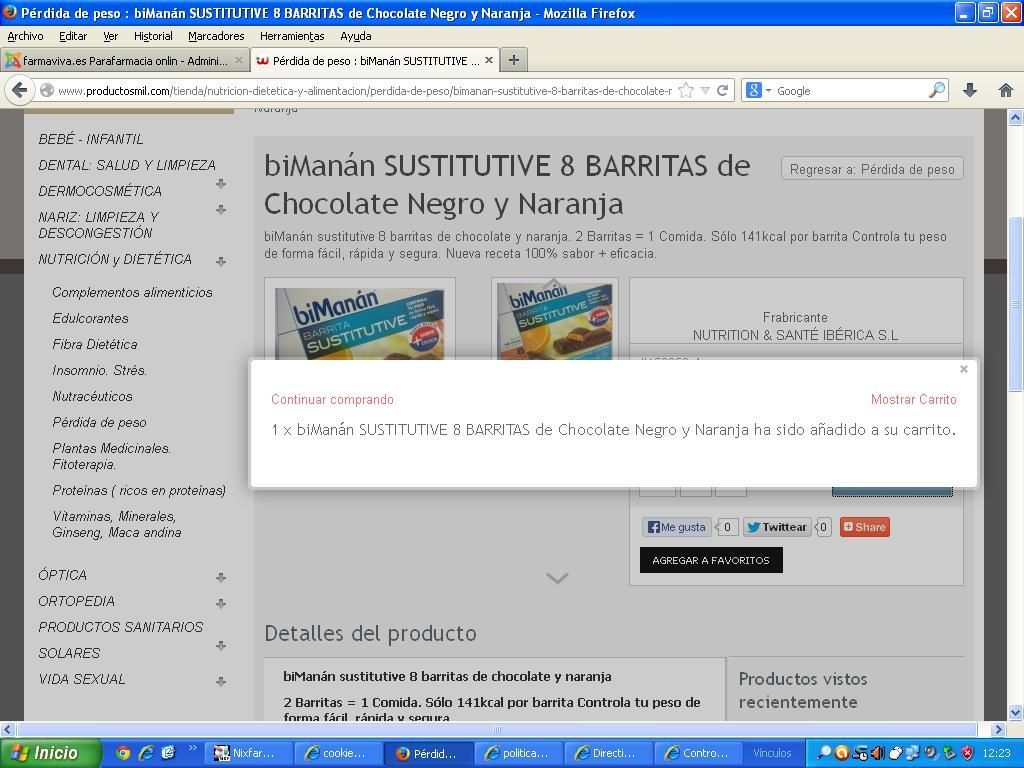The height and width of the screenshot is (768, 1024).
Task: Open Nutracéuticos subcategory
Action: 92,396
